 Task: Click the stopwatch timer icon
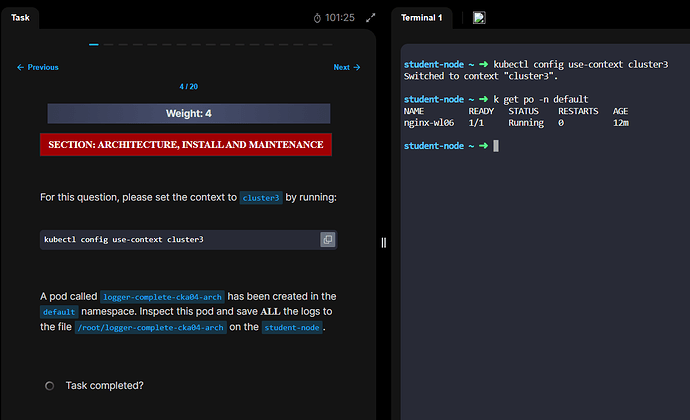pyautogui.click(x=318, y=18)
